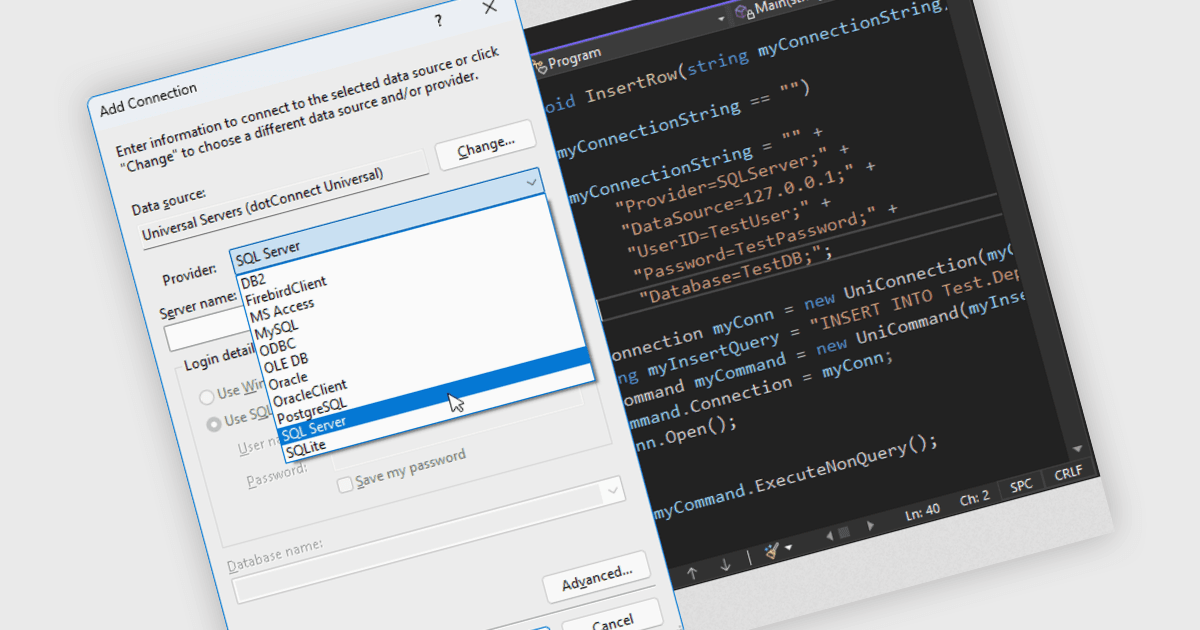Close the Add Connection dialog
The height and width of the screenshot is (630, 1200).
489,8
